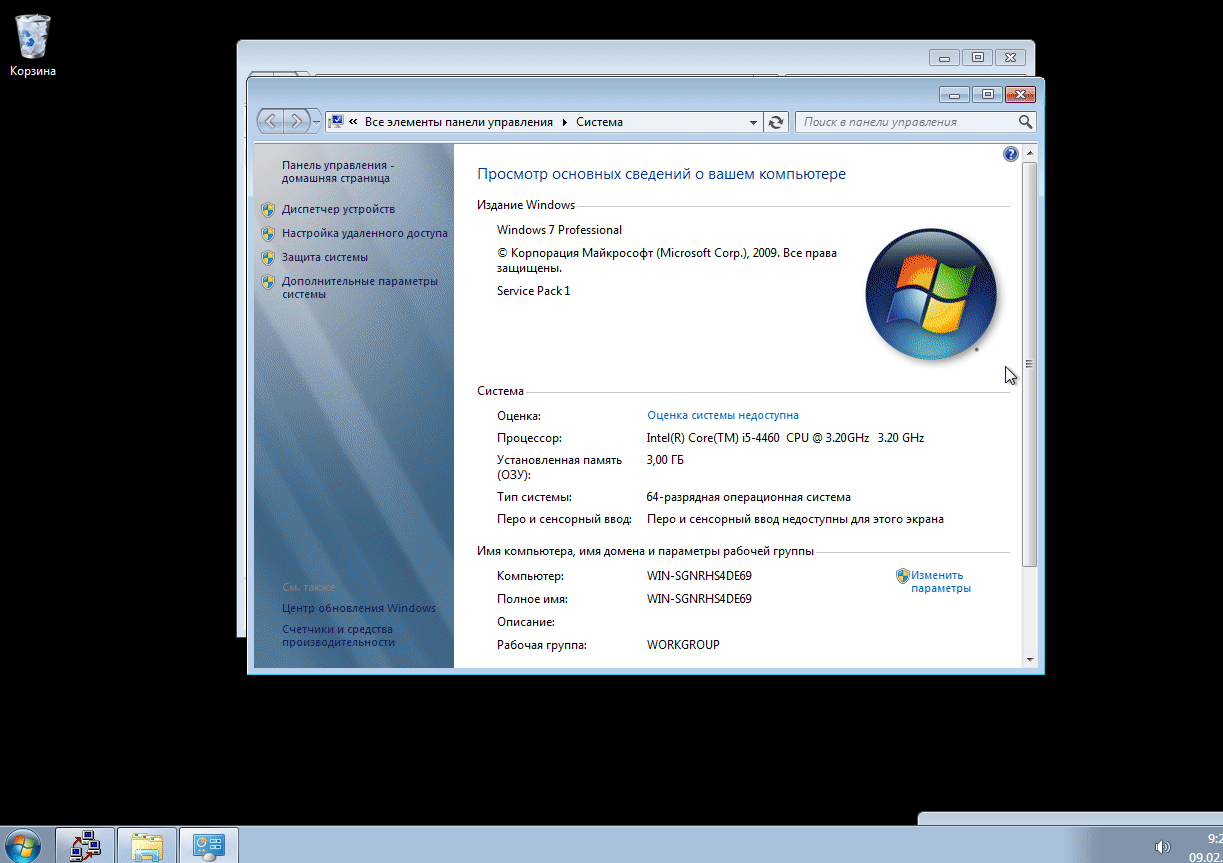This screenshot has width=1223, height=863.
Task: Maximize the System window
Action: pyautogui.click(x=987, y=94)
